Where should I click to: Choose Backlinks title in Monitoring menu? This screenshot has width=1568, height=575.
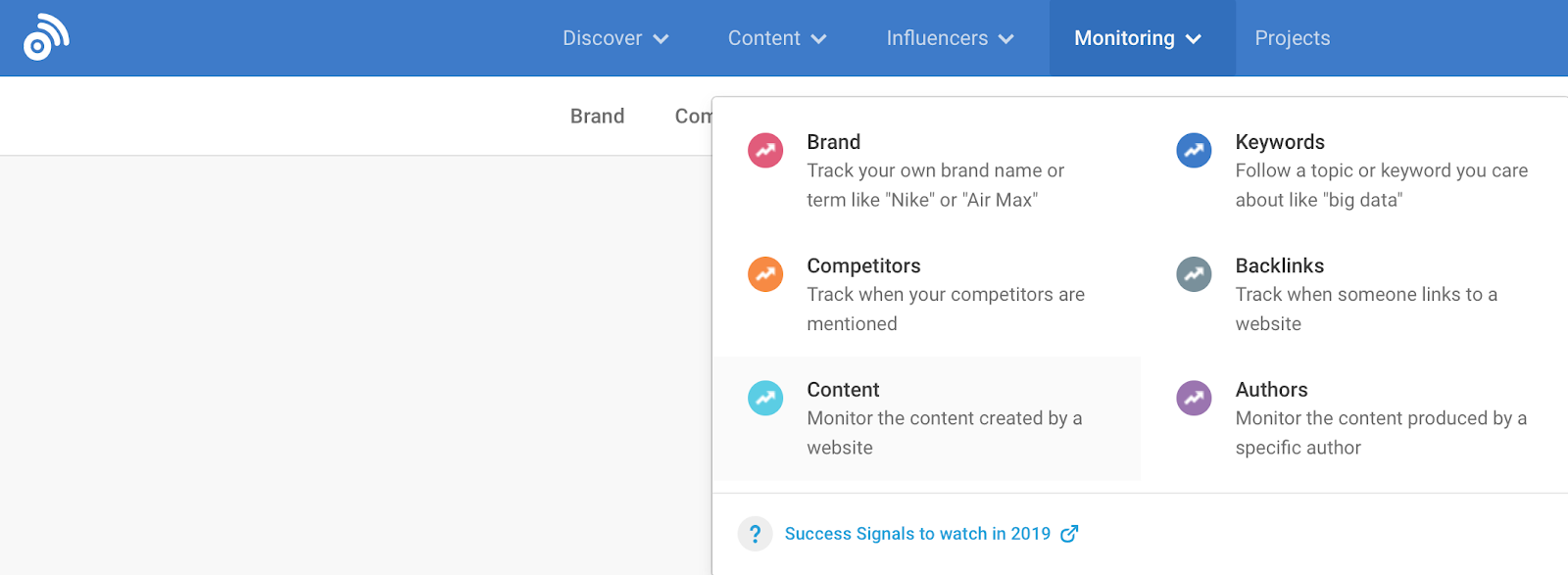[1279, 265]
